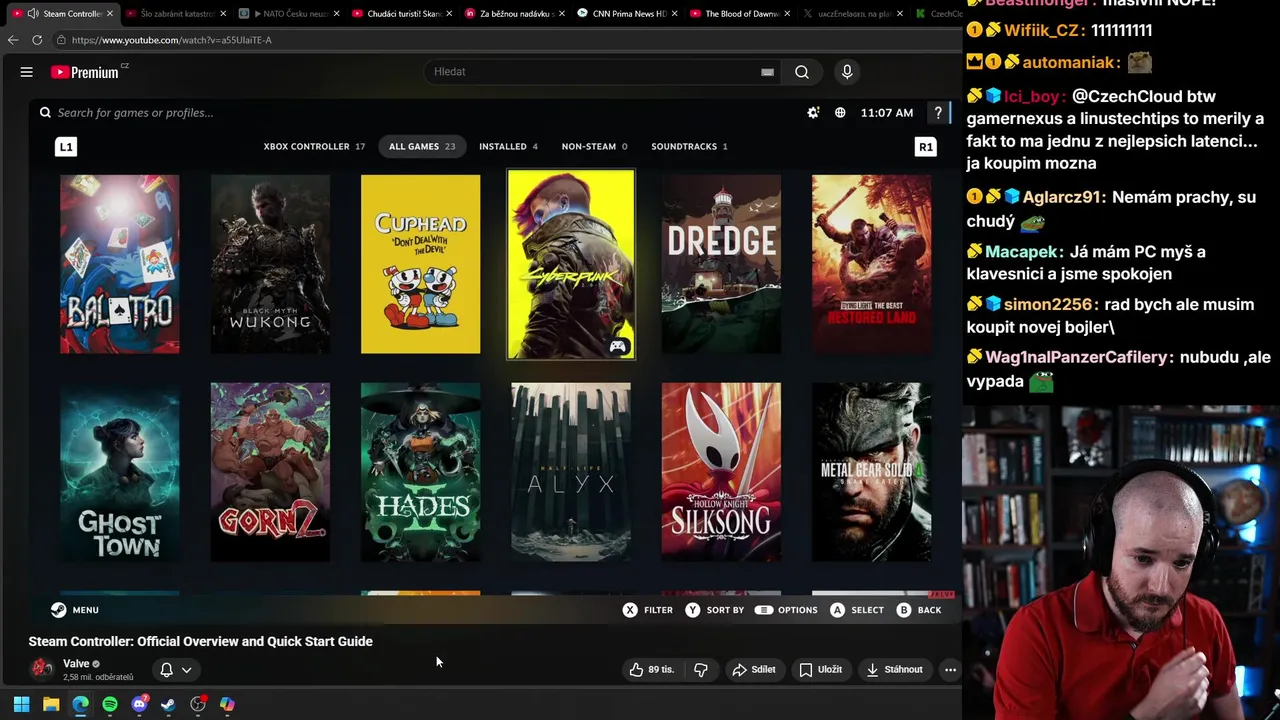The height and width of the screenshot is (720, 1280).
Task: Open the Steam settings gear icon
Action: [x=813, y=113]
